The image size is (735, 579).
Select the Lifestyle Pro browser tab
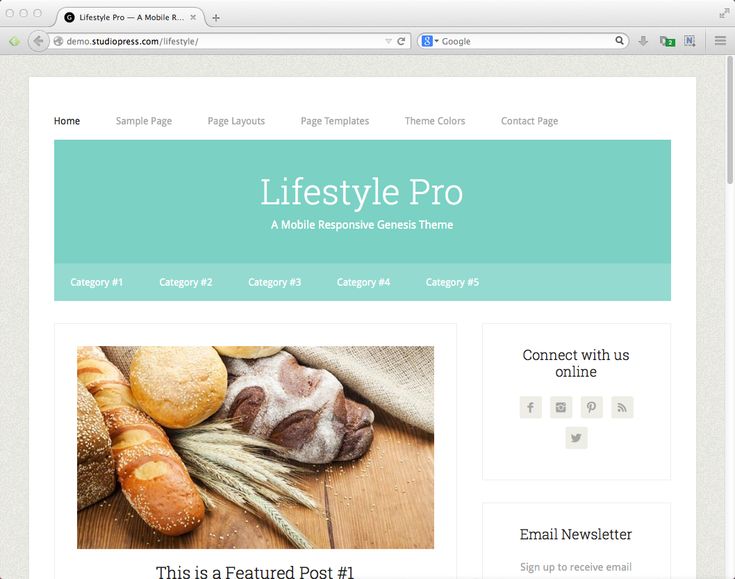coord(130,17)
